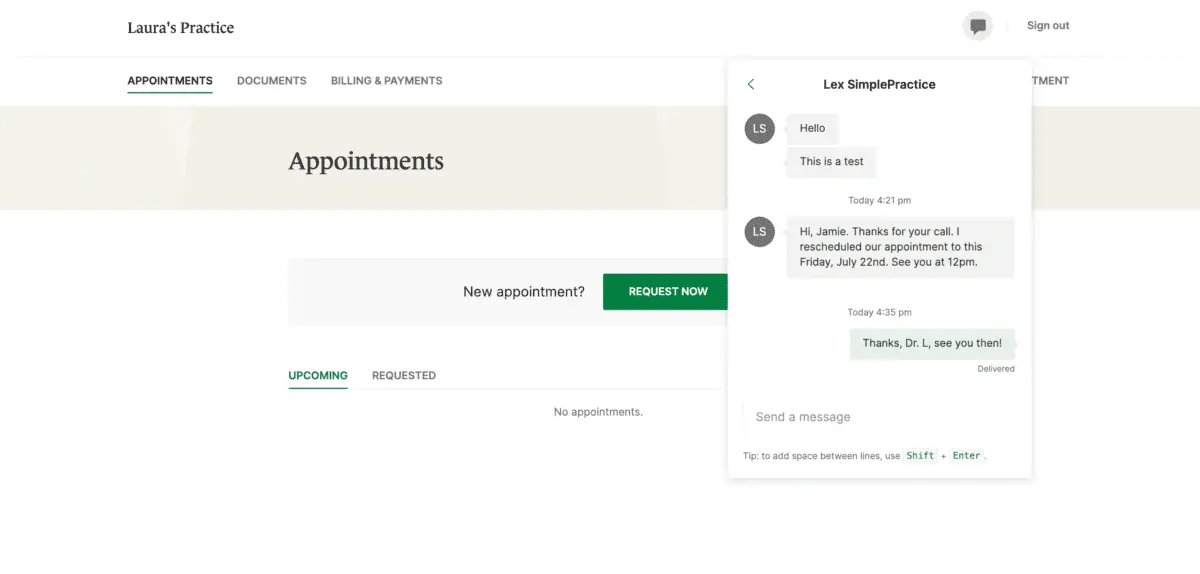Click the rescheduled appointment message bubble
This screenshot has height=574, width=1200.
point(900,247)
